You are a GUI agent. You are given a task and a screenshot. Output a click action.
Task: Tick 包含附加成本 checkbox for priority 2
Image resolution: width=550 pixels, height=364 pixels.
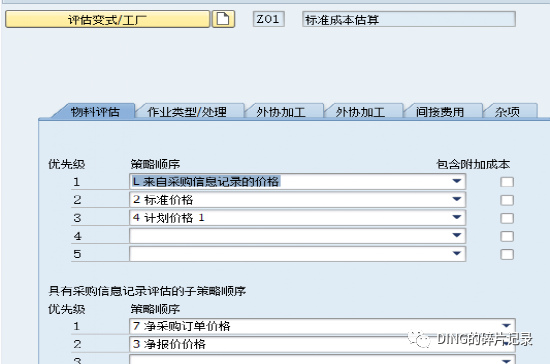tap(507, 200)
